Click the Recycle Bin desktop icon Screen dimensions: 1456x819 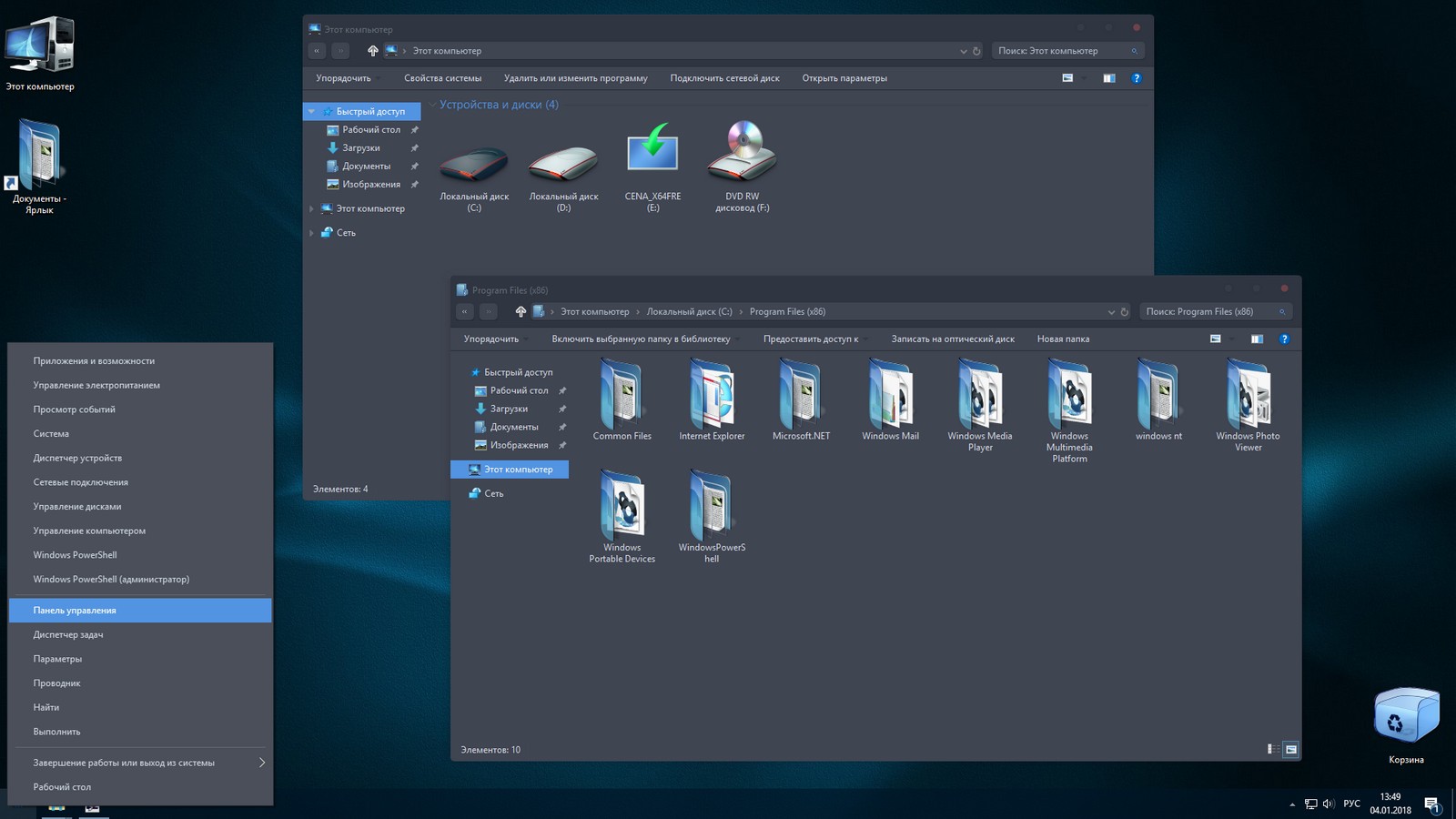(x=1406, y=719)
